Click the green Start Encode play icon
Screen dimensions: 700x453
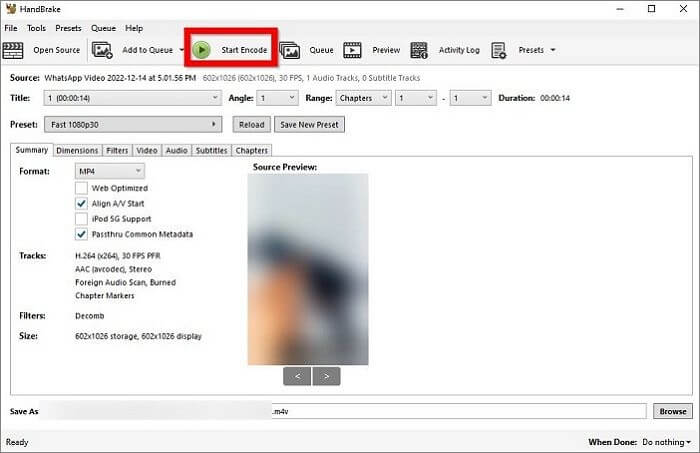click(x=201, y=49)
